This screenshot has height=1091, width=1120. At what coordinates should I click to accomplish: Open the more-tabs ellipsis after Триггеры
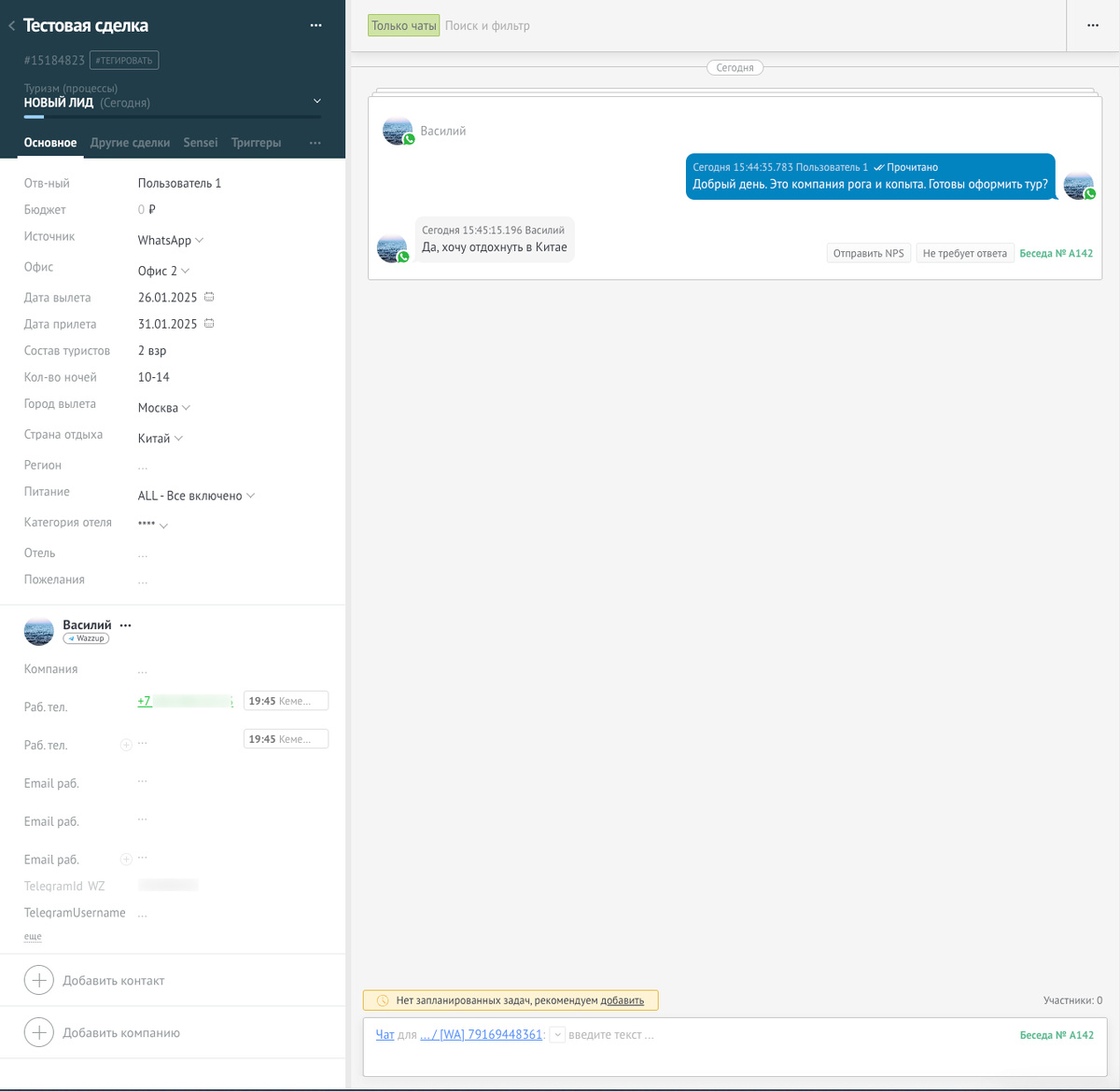(x=315, y=143)
